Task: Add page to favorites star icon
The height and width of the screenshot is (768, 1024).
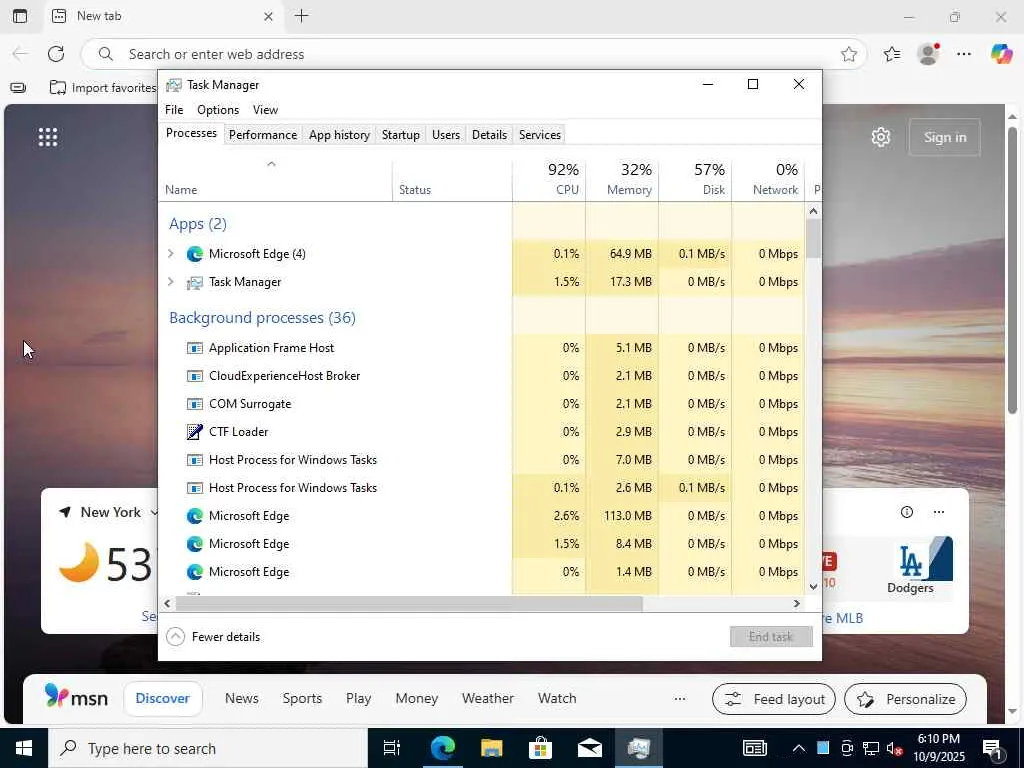Action: point(849,54)
